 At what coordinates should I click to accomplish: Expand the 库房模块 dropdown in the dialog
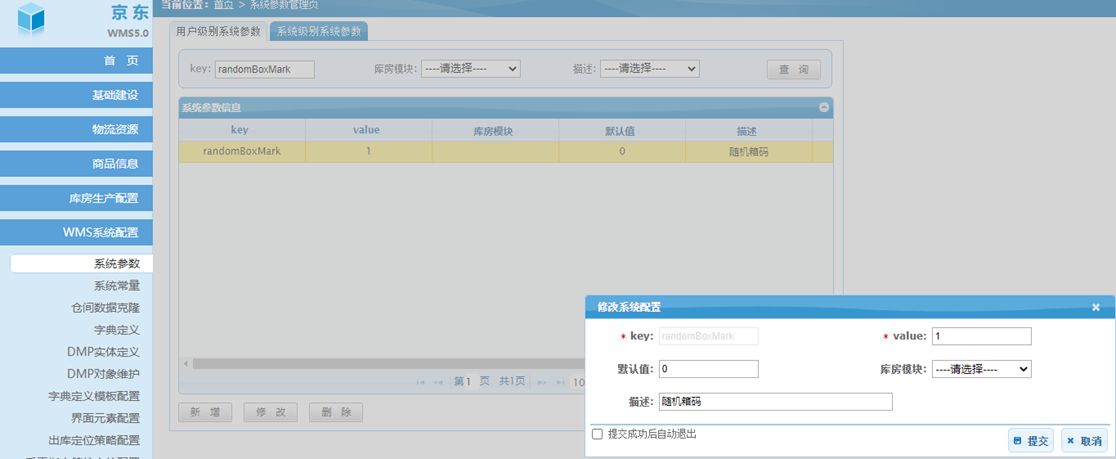tap(981, 369)
